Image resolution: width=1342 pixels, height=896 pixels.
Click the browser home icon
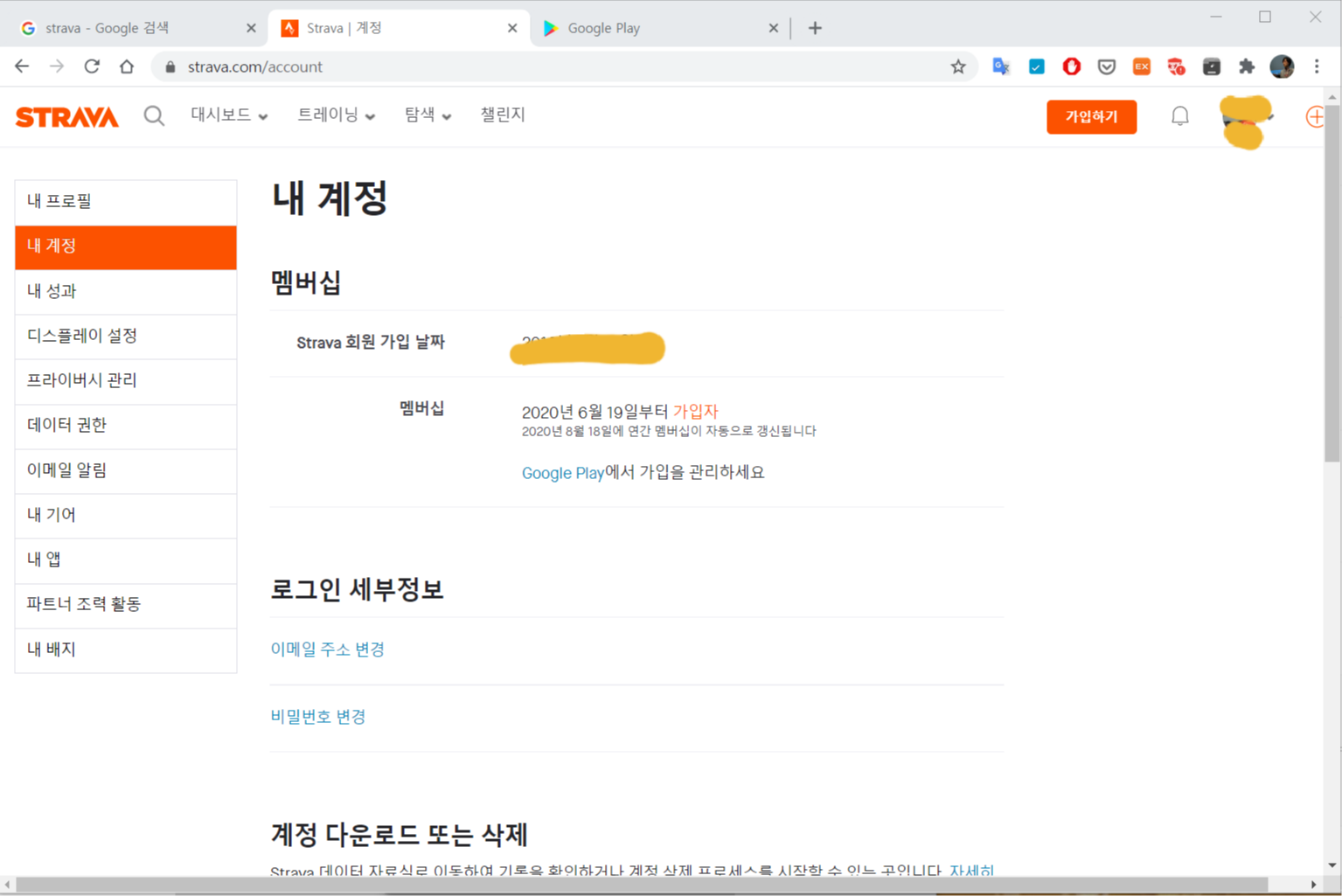pyautogui.click(x=127, y=66)
